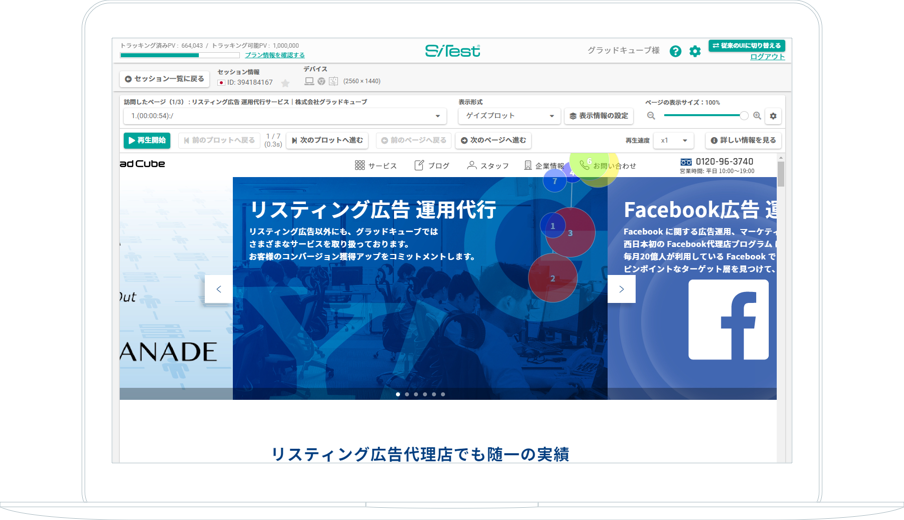Click the SiTest logo

tap(452, 51)
